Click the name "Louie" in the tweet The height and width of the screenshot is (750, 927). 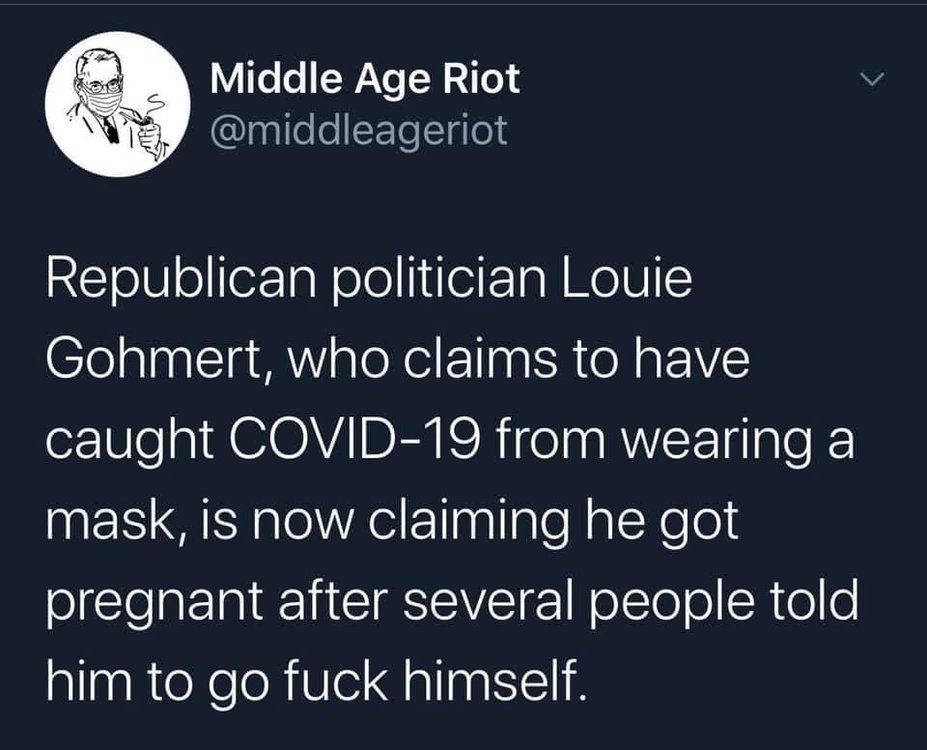622,285
